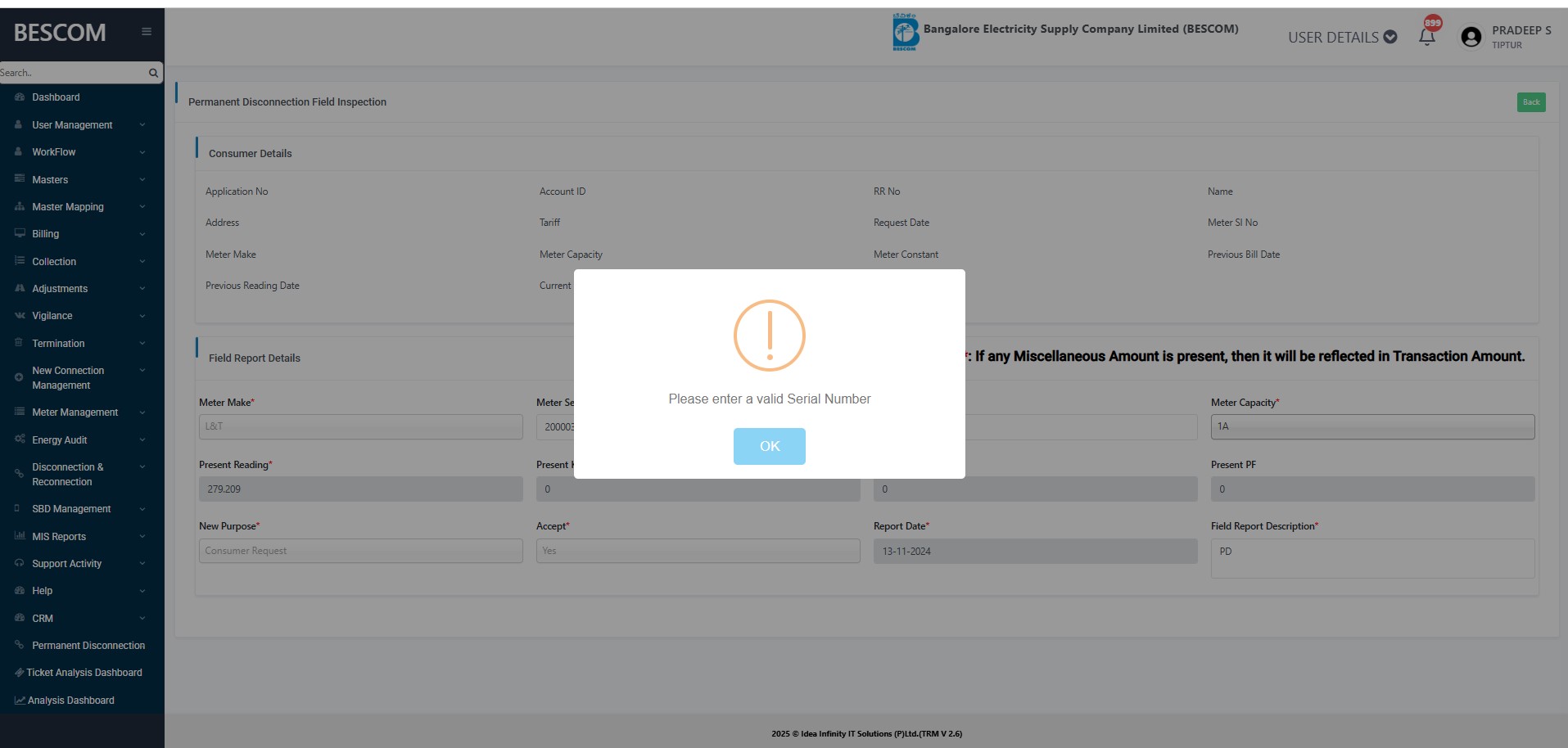
Task: Open the Accept dropdown showing Yes
Action: 698,551
